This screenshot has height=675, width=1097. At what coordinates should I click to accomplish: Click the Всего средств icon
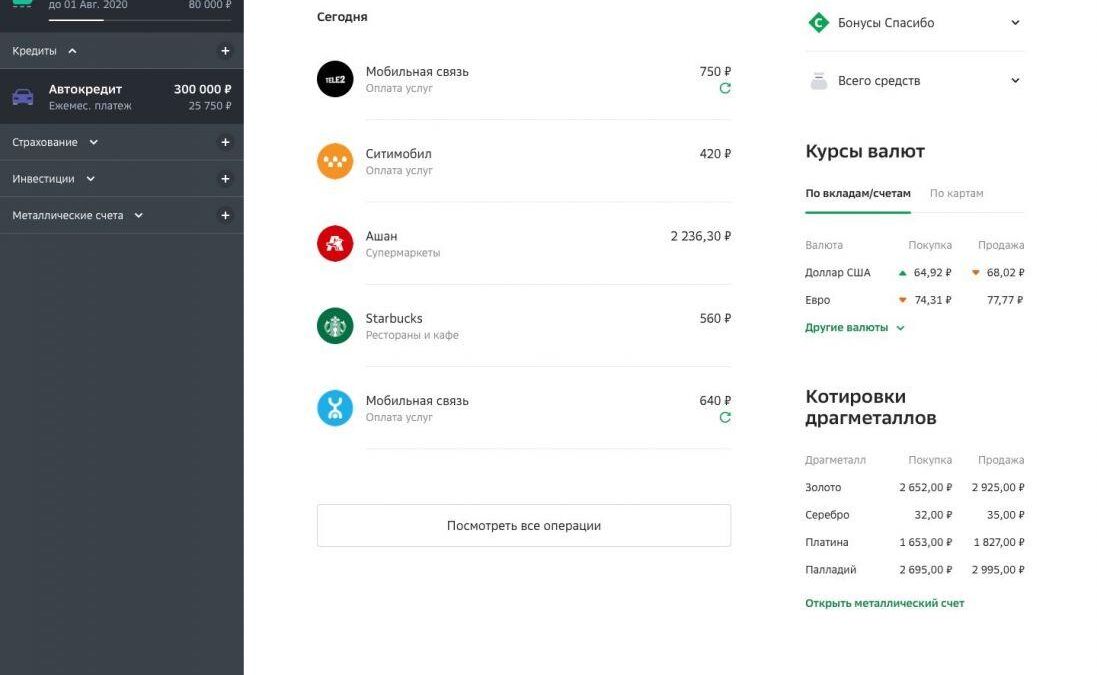pyautogui.click(x=817, y=80)
